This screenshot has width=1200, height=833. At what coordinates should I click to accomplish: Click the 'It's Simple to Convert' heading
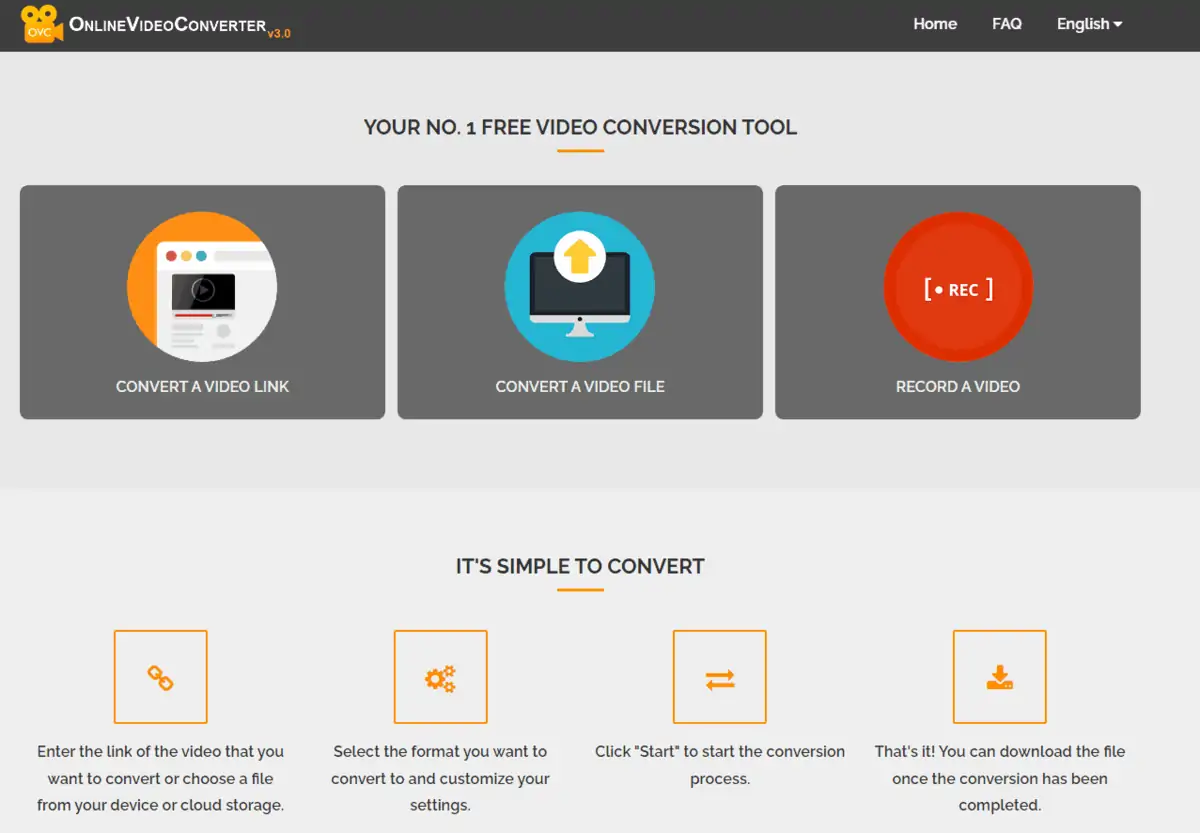click(x=580, y=566)
